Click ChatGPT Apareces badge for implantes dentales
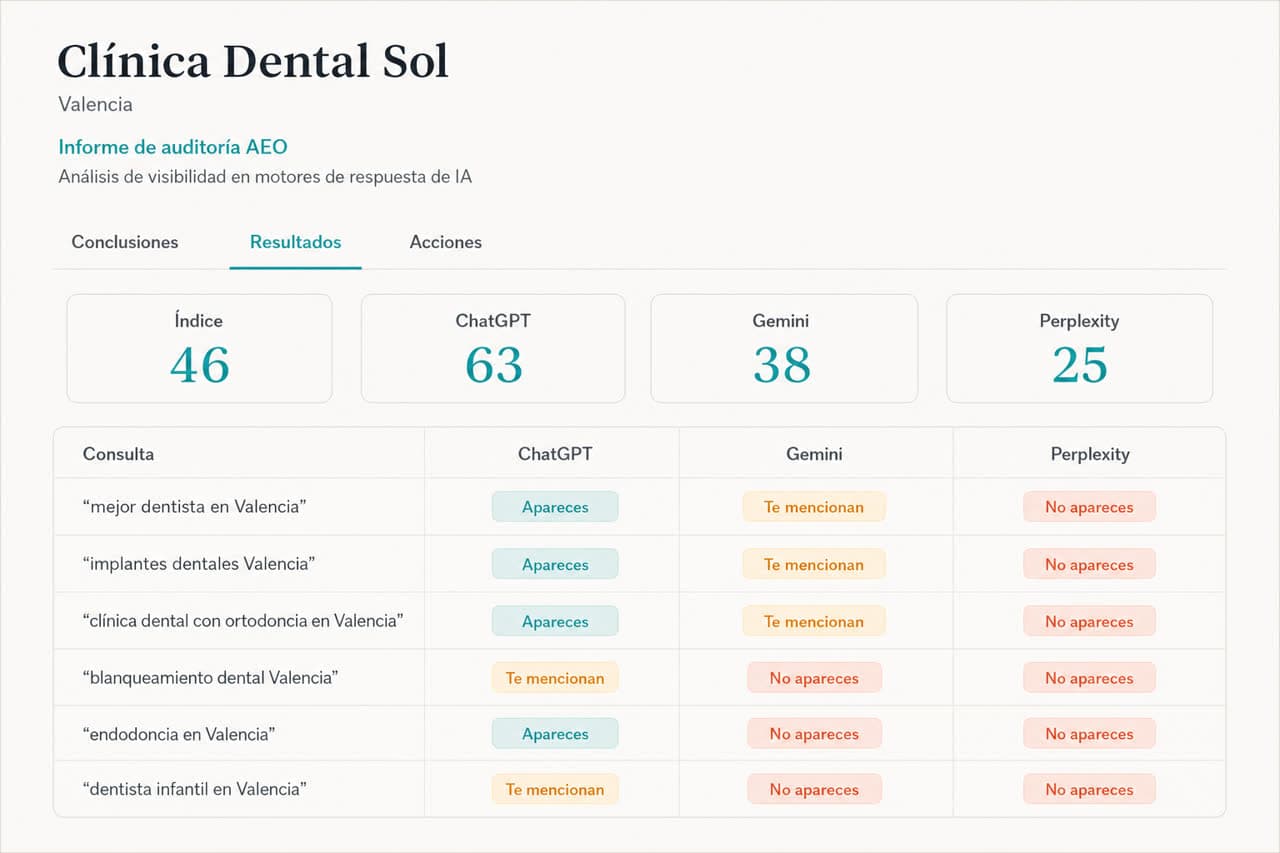 [x=555, y=564]
